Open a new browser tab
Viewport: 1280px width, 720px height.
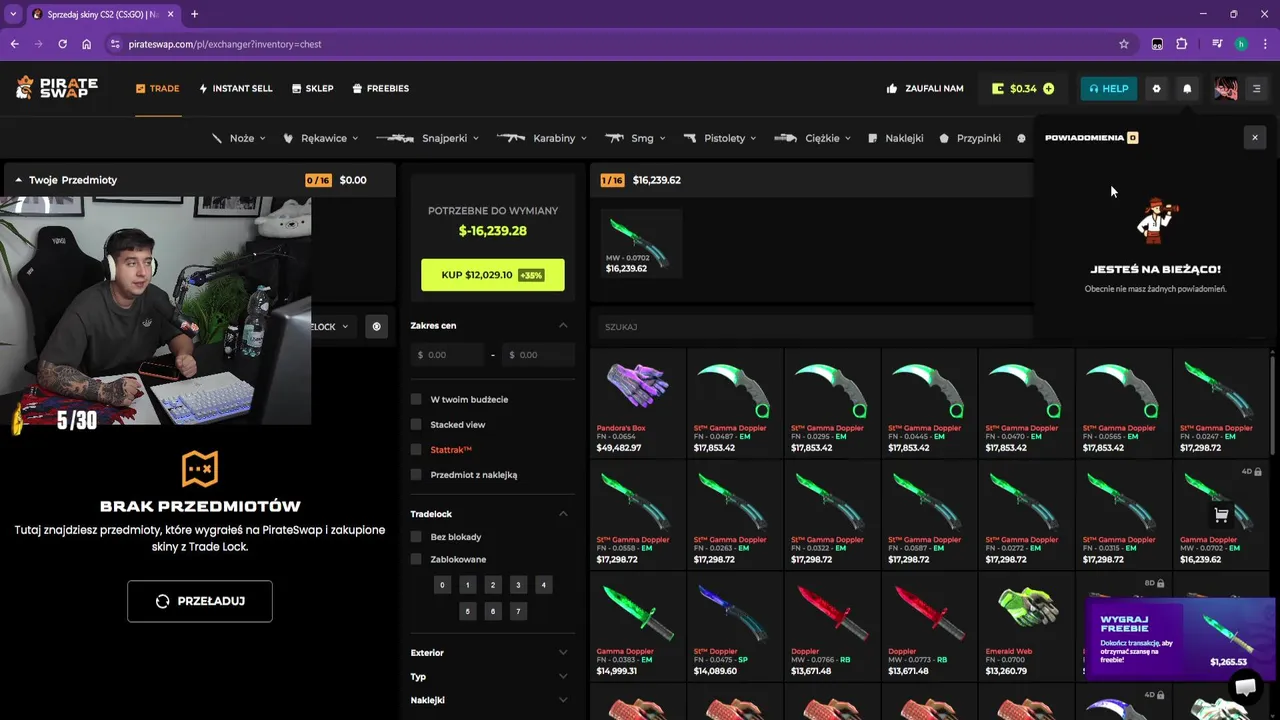click(194, 14)
